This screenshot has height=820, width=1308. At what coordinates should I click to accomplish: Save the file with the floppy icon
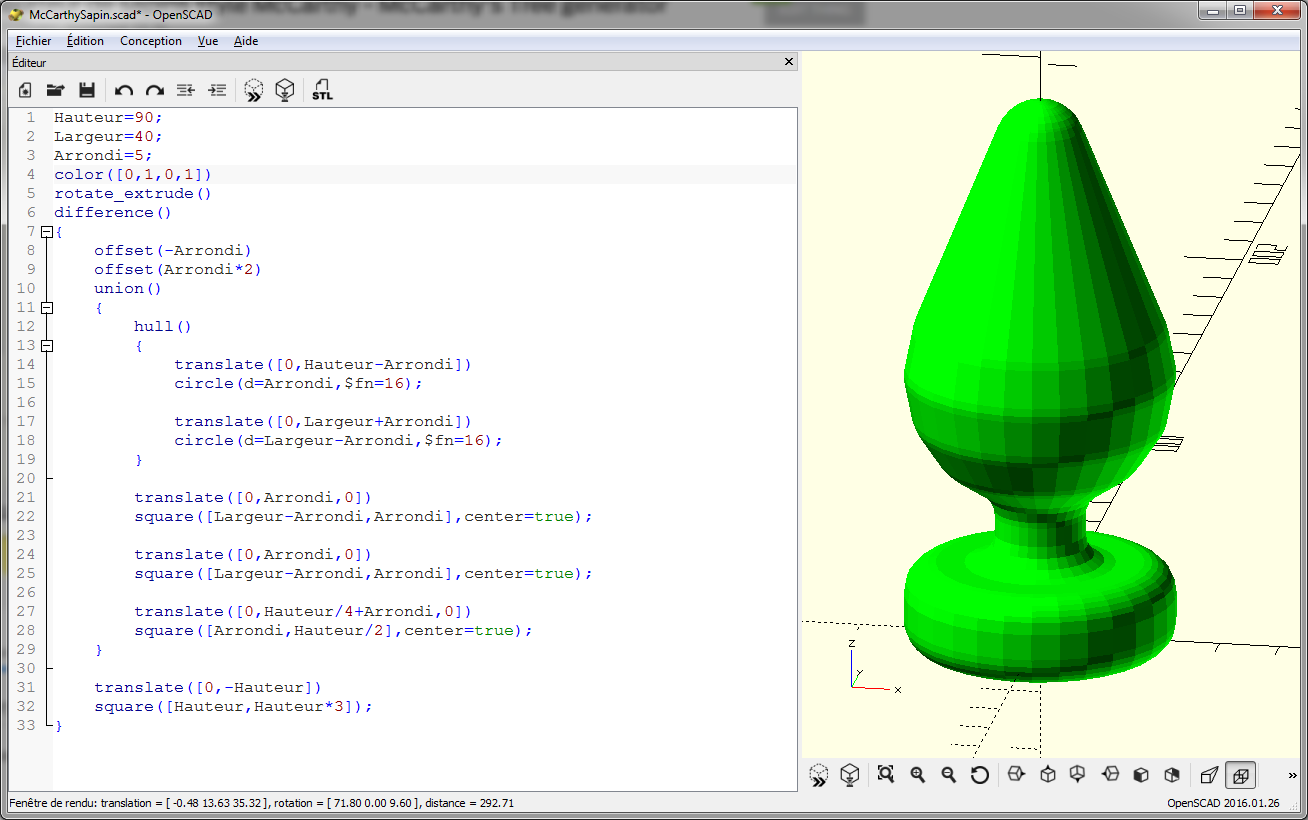click(87, 90)
